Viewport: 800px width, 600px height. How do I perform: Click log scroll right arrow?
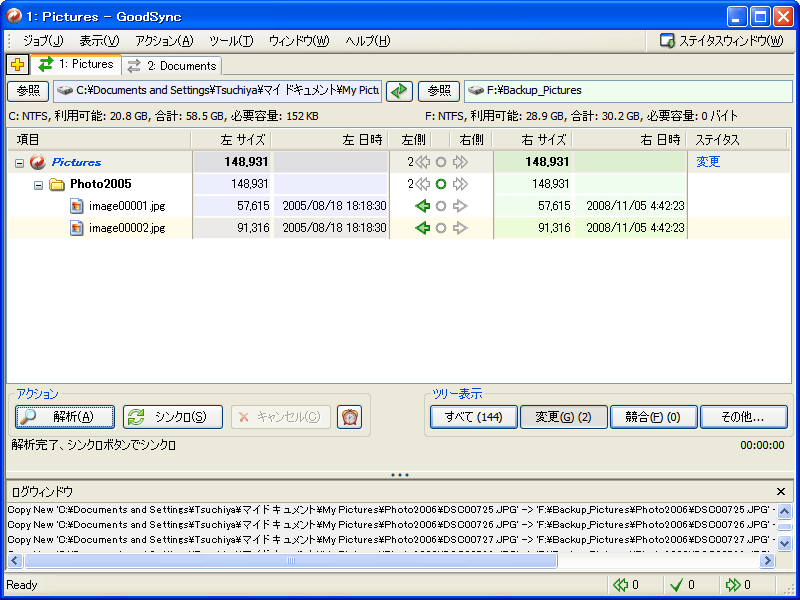tap(767, 561)
